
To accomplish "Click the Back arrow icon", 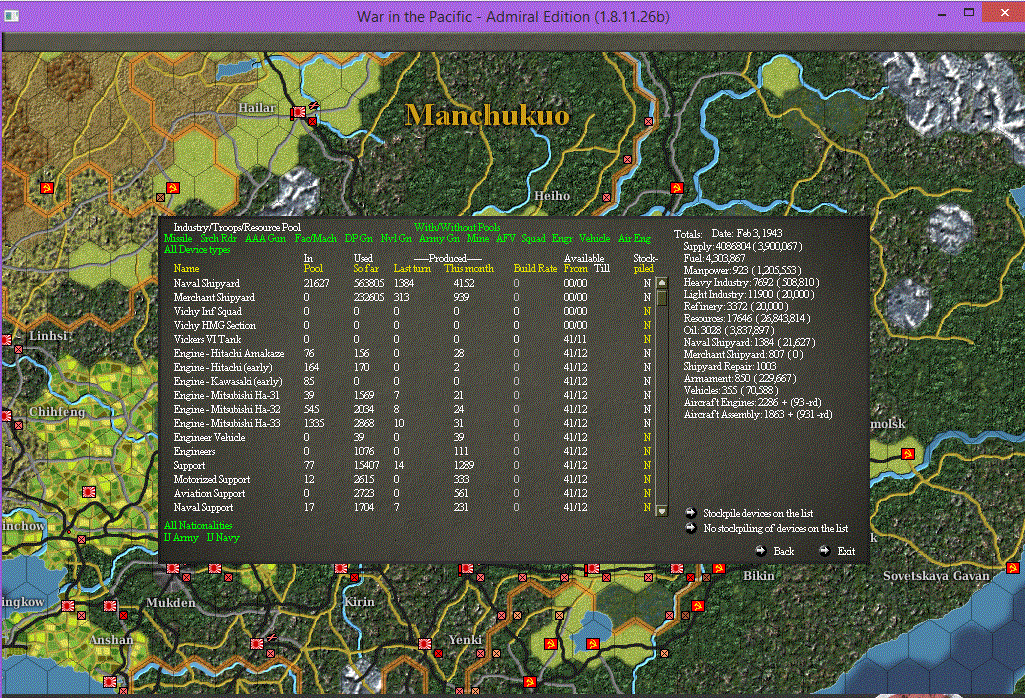I will click(760, 551).
